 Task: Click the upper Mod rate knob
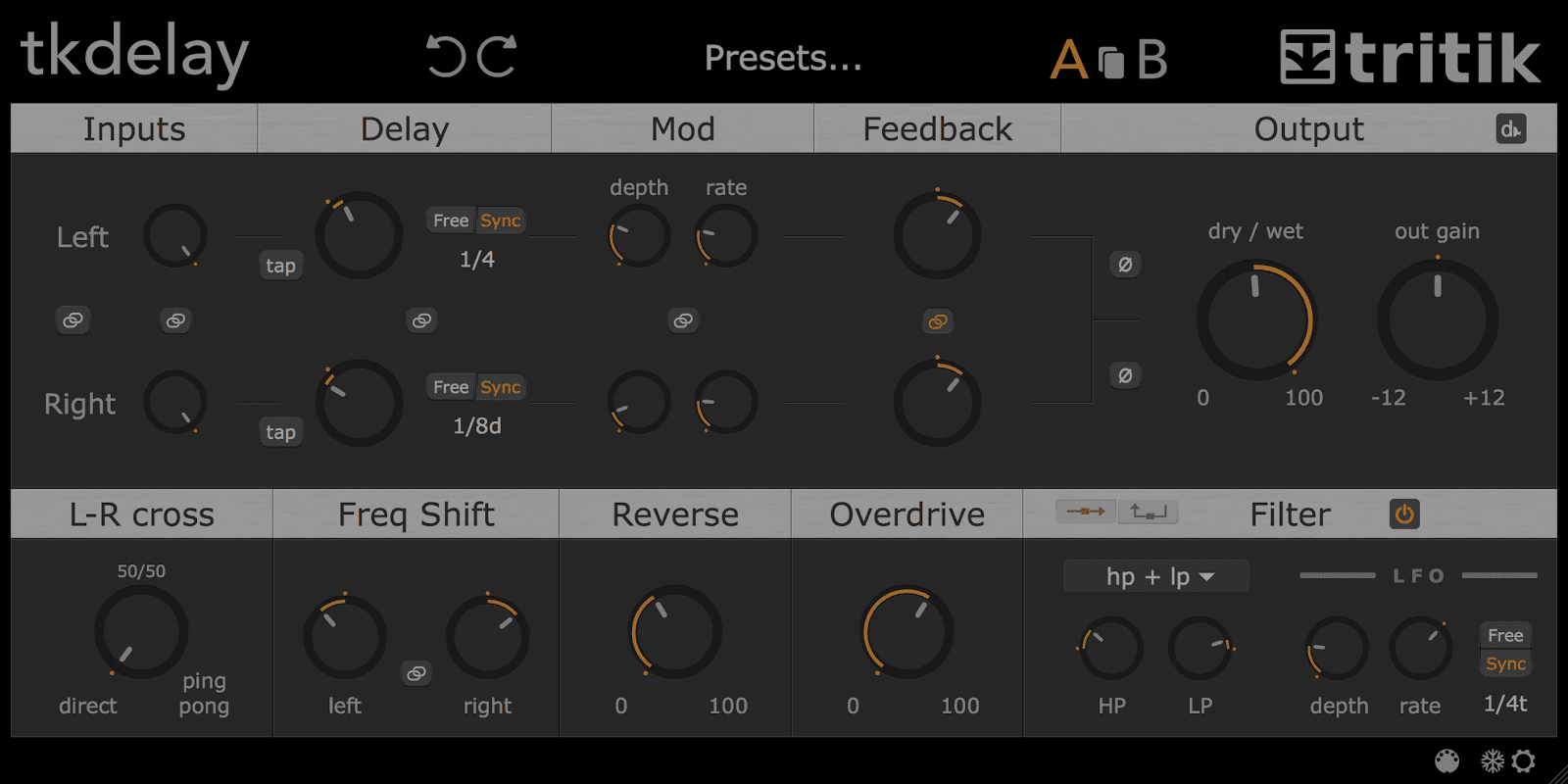(x=726, y=236)
